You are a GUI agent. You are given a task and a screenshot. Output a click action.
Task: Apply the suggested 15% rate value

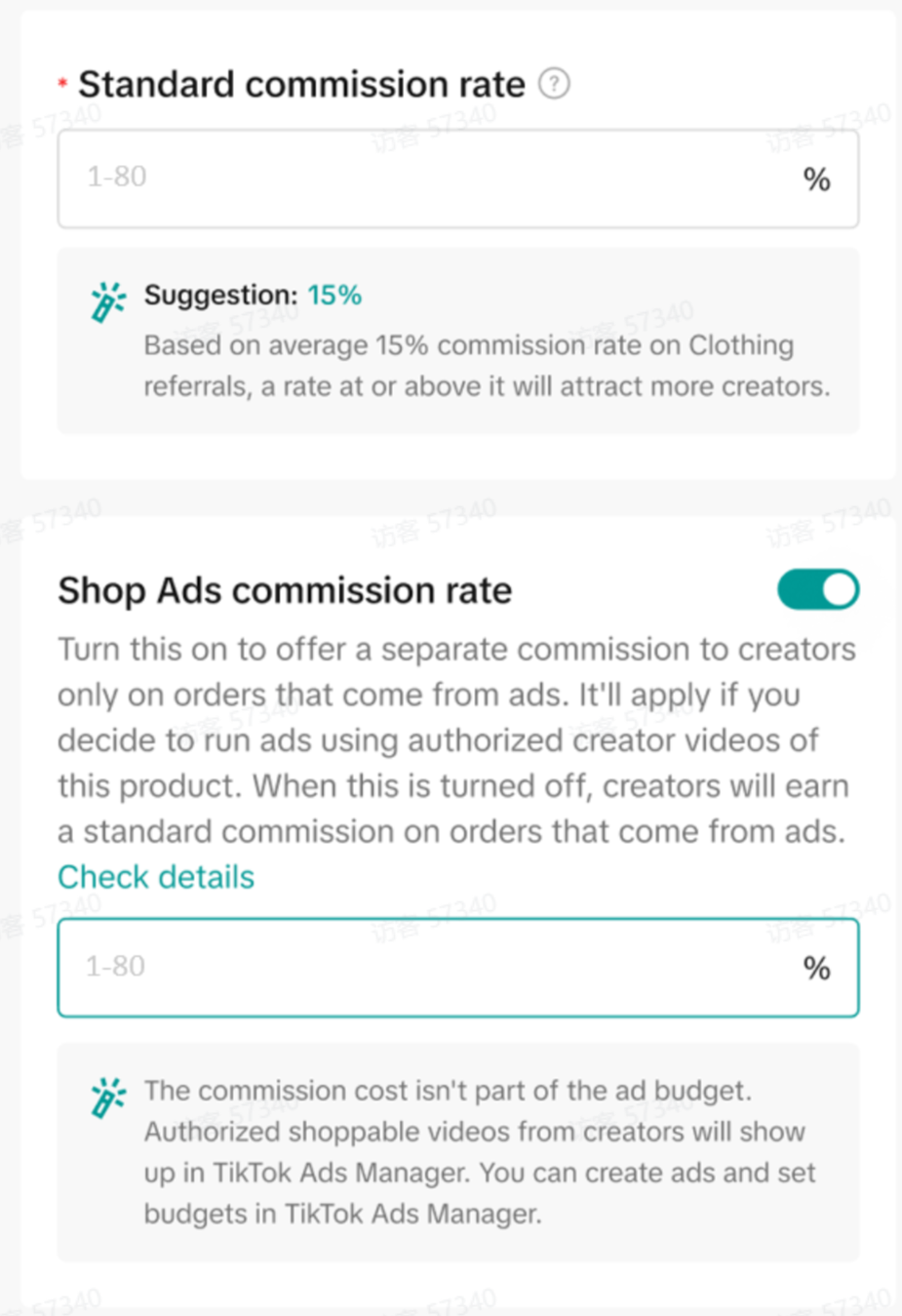pyautogui.click(x=334, y=295)
